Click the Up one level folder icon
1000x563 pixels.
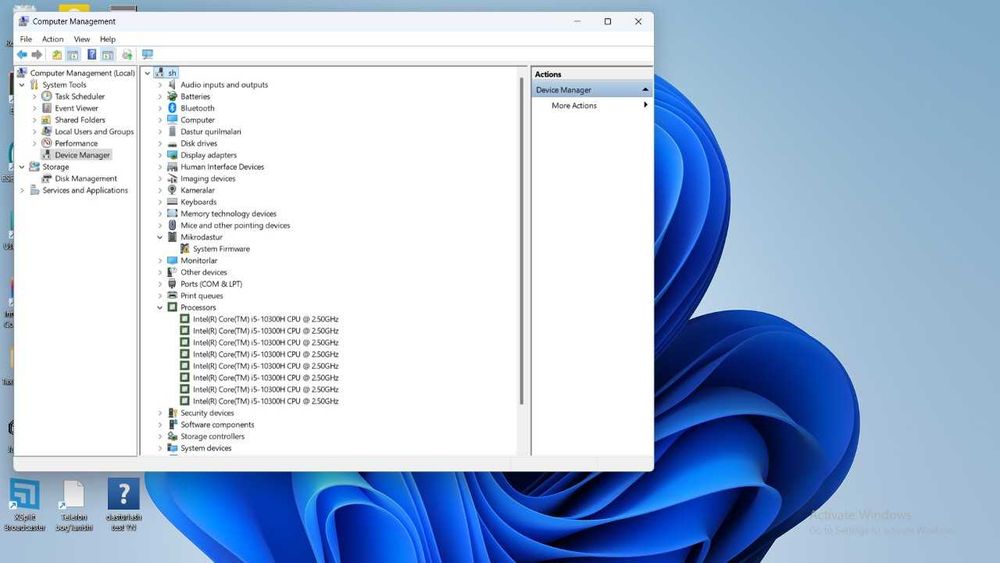coord(57,55)
